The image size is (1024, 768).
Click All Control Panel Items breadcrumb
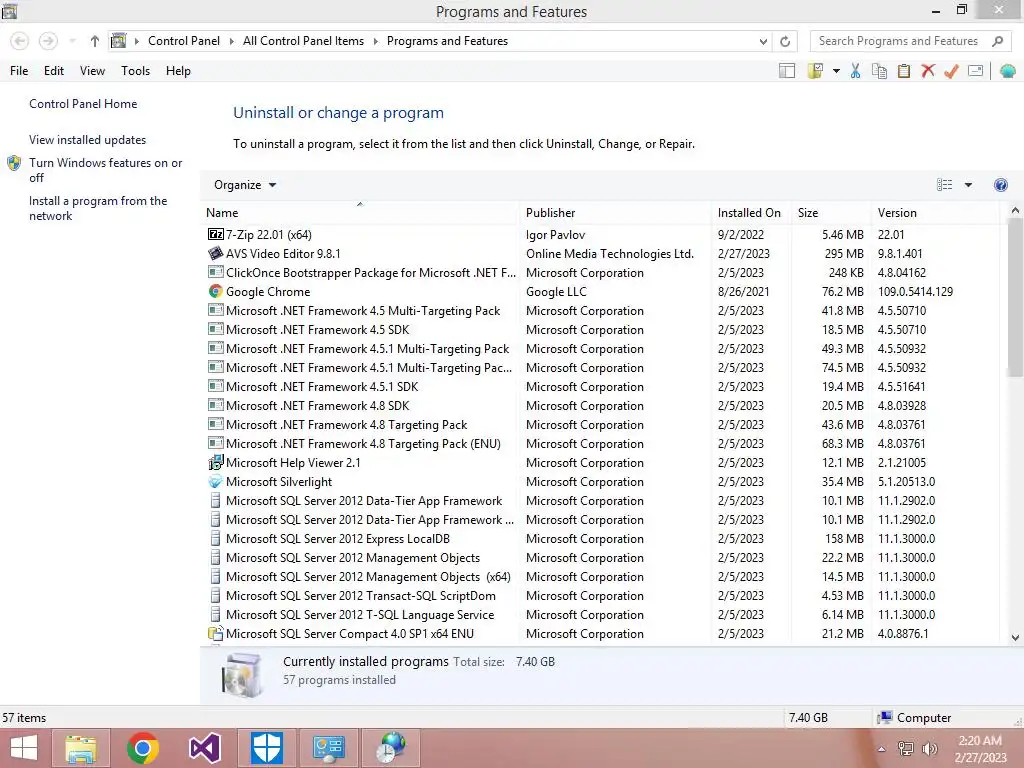coord(304,40)
